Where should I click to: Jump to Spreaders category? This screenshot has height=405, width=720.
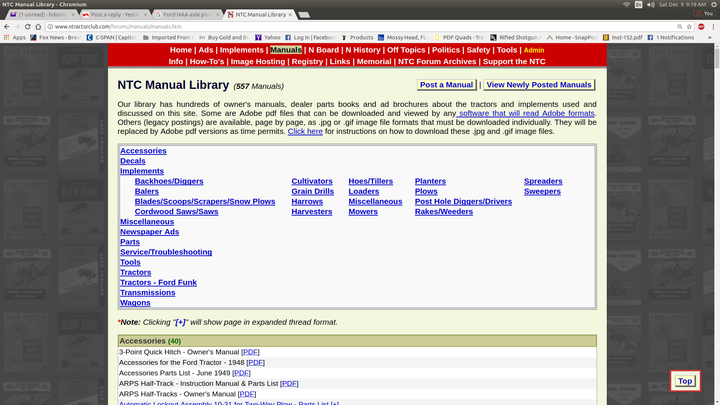pos(543,181)
